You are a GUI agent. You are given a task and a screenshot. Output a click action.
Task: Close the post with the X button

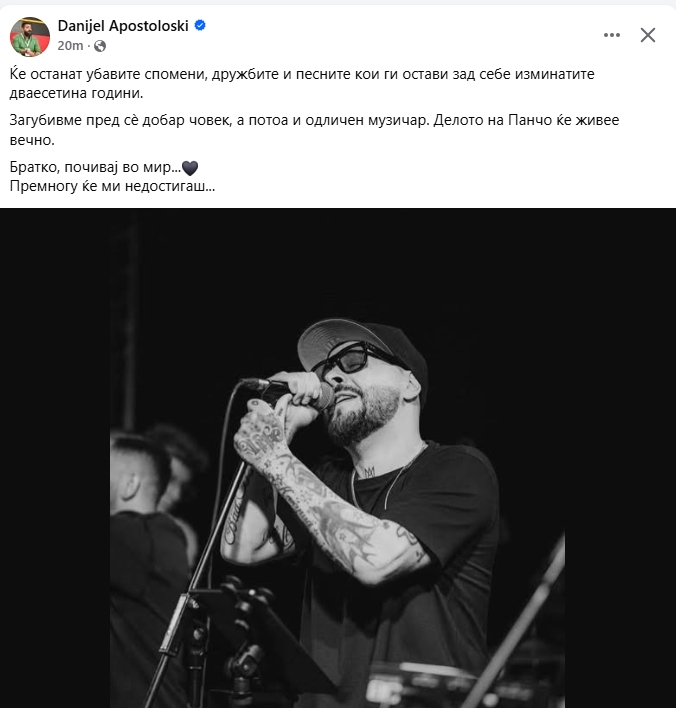(648, 35)
